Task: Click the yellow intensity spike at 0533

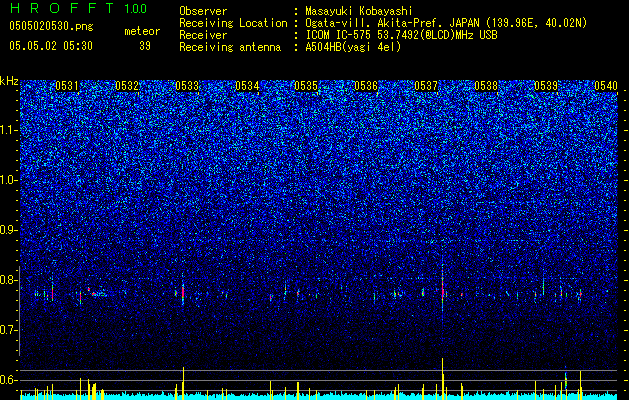Action: tap(183, 383)
